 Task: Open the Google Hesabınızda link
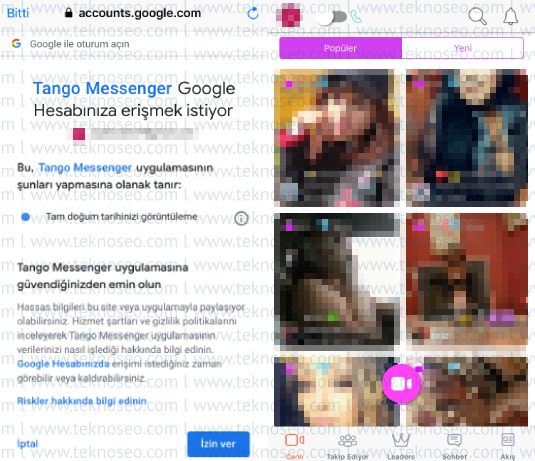(63, 364)
